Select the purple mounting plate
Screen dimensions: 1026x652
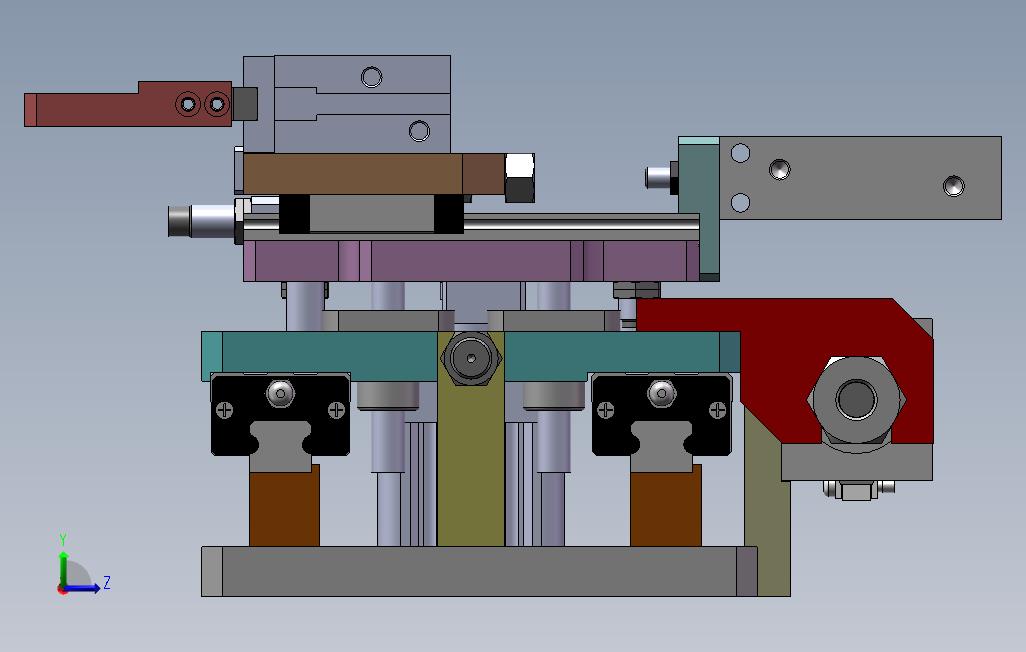coord(471,261)
